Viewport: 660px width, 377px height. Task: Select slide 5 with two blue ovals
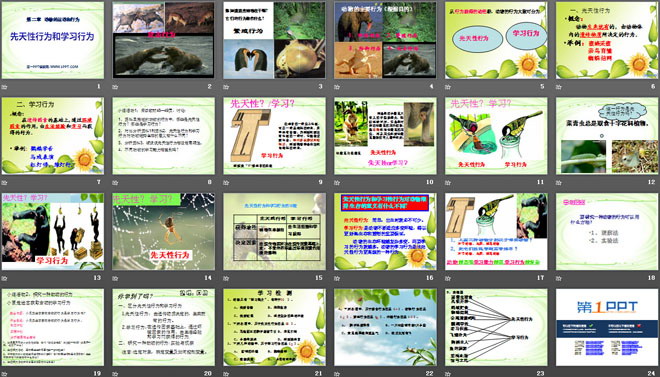point(496,40)
